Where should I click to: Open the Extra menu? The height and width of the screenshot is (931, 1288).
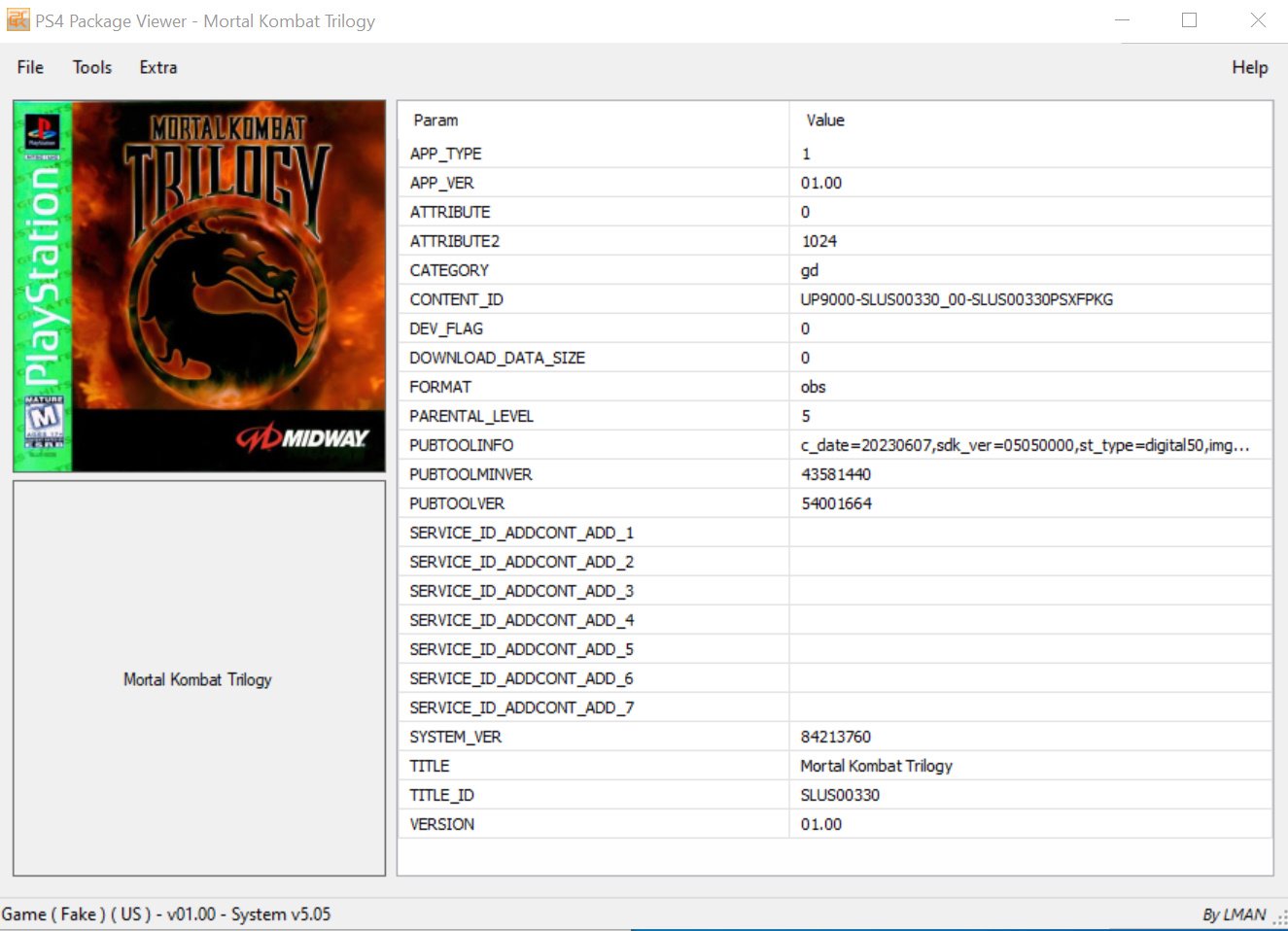[x=157, y=67]
